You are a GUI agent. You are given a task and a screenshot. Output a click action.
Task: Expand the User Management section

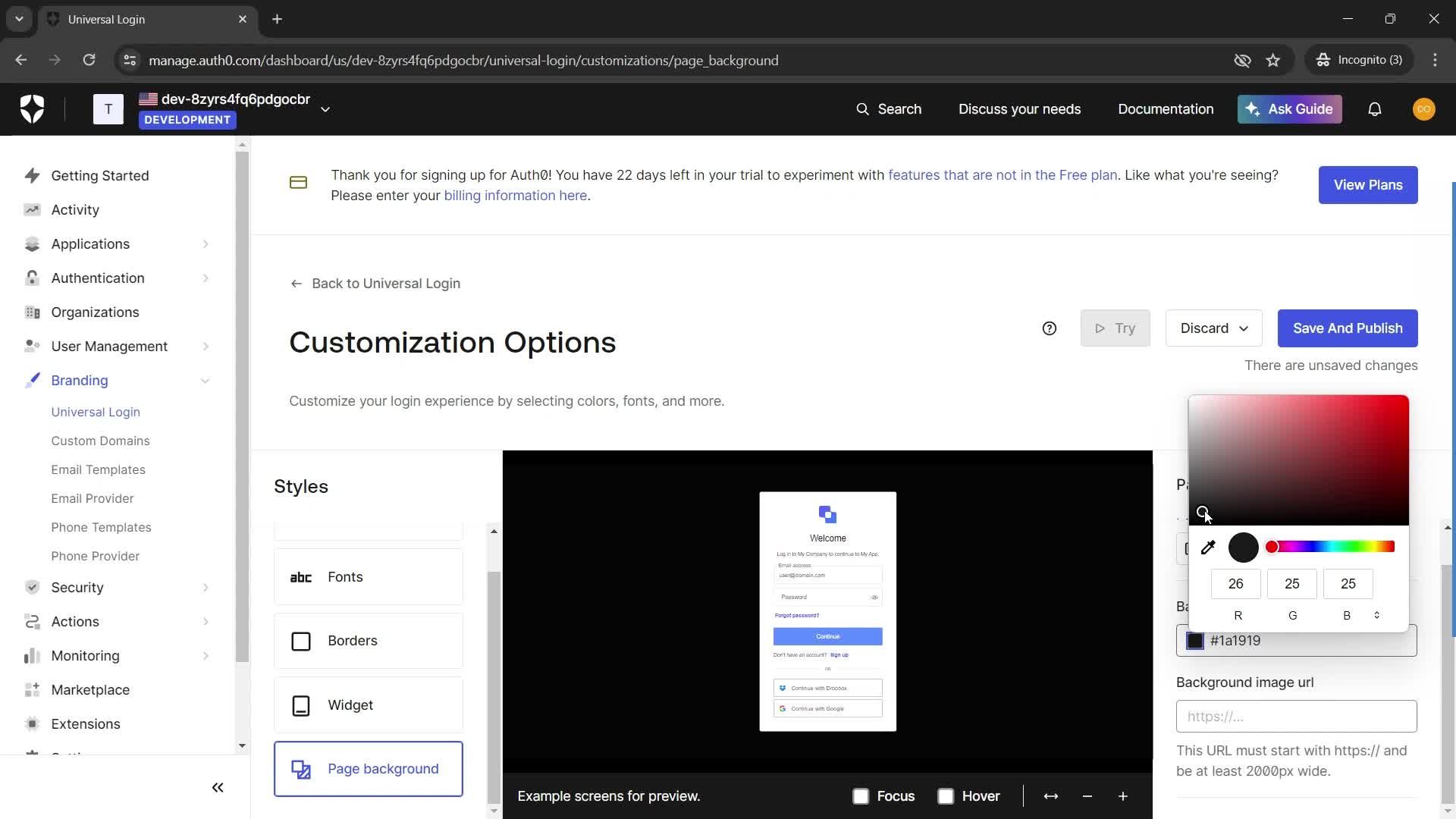[x=206, y=347]
